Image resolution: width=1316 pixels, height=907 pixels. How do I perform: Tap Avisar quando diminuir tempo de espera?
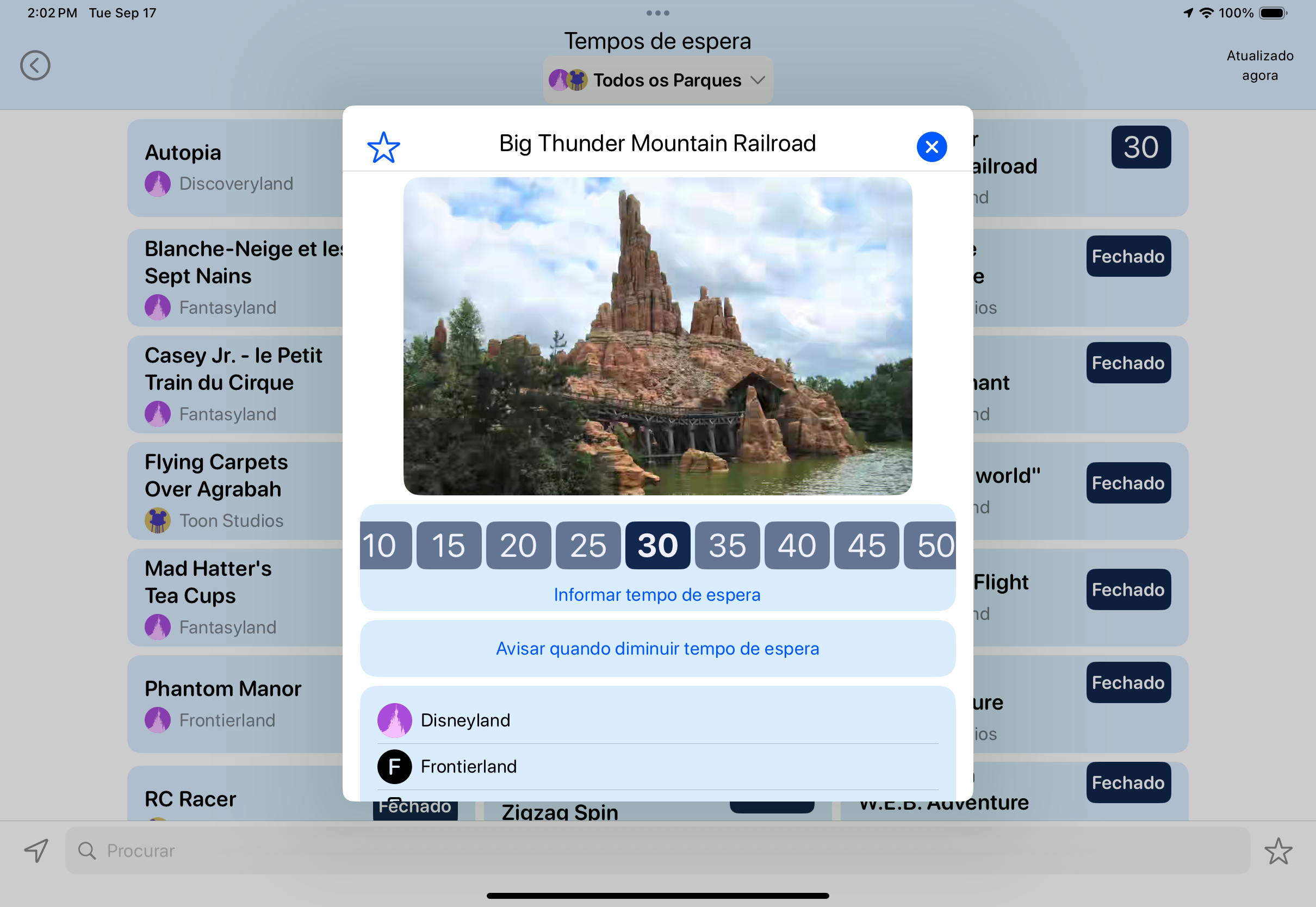click(x=657, y=648)
